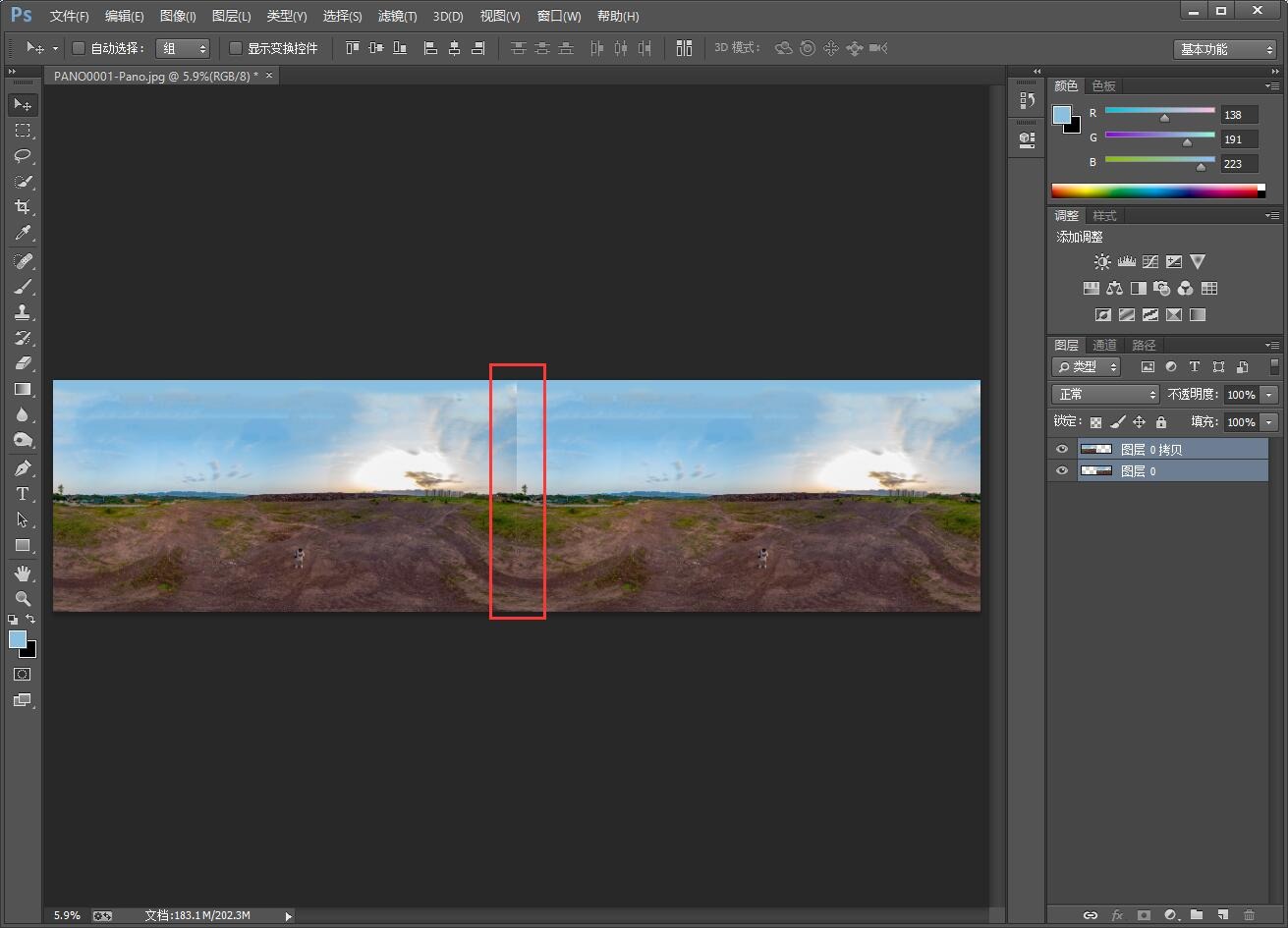Select the Brush tool
This screenshot has height=928, width=1288.
23,287
